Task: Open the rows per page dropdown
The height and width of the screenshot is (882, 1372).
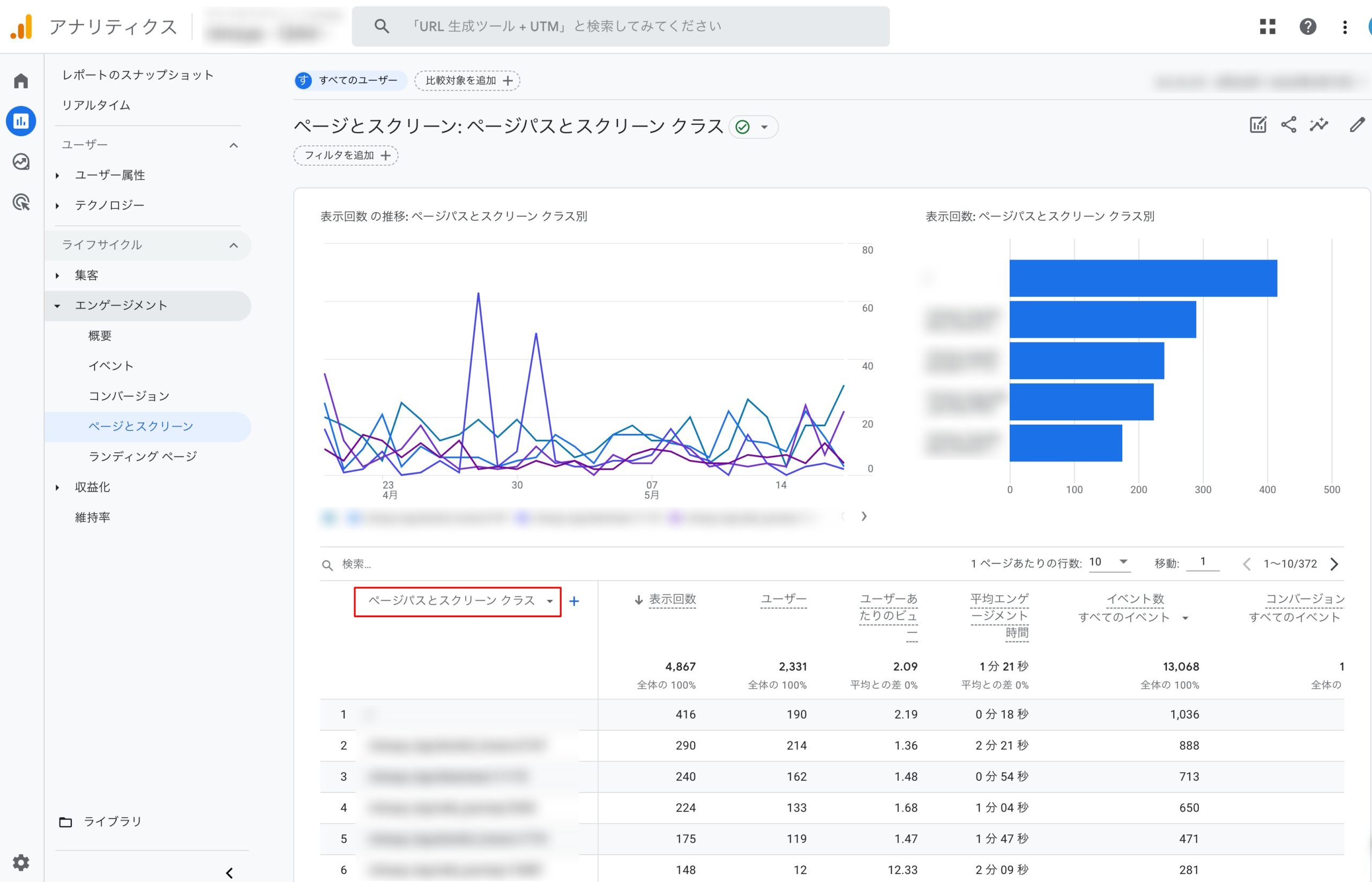Action: [1108, 562]
